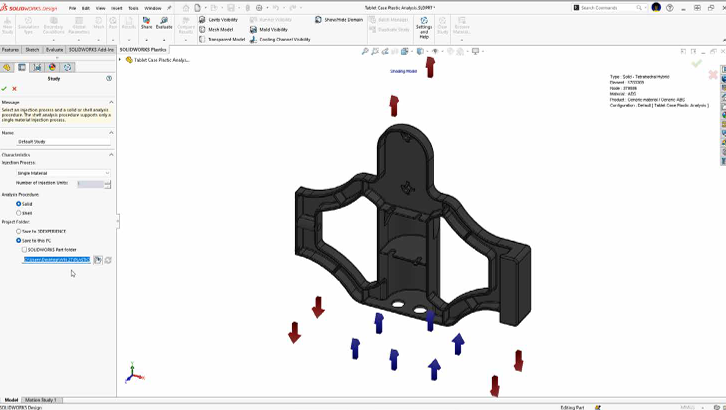
Task: Open the user profile avatar
Action: pos(656,7)
